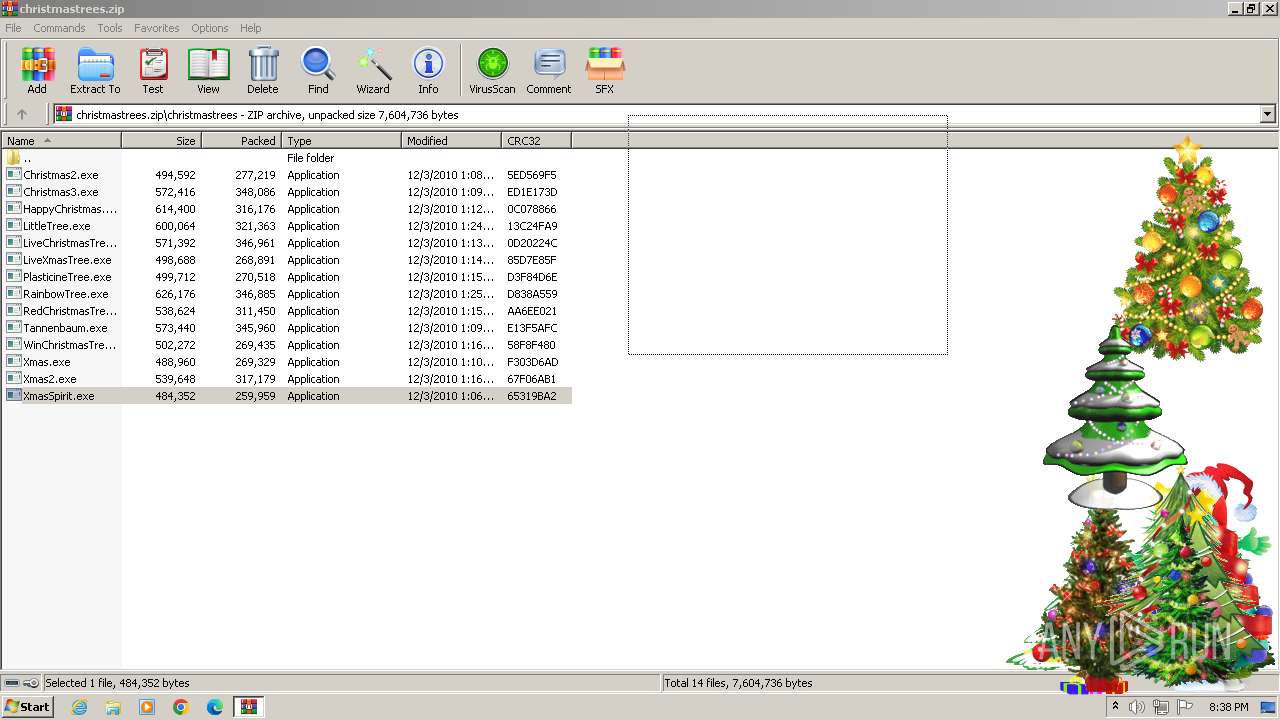This screenshot has height=720, width=1280.
Task: Click the parent folder '..' icon
Action: 13,158
